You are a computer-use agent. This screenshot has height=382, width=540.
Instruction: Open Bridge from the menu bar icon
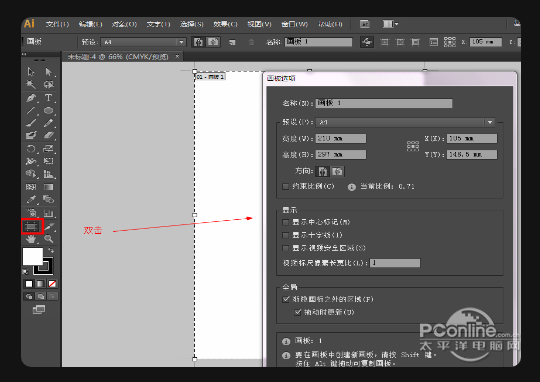pos(365,24)
